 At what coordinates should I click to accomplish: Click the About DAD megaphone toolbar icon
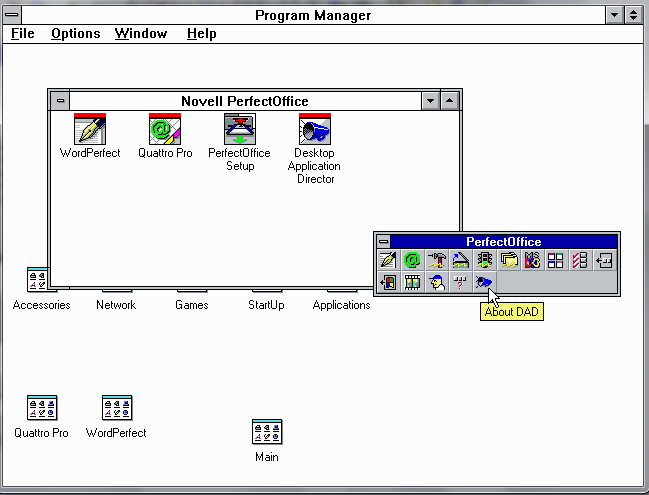[484, 283]
